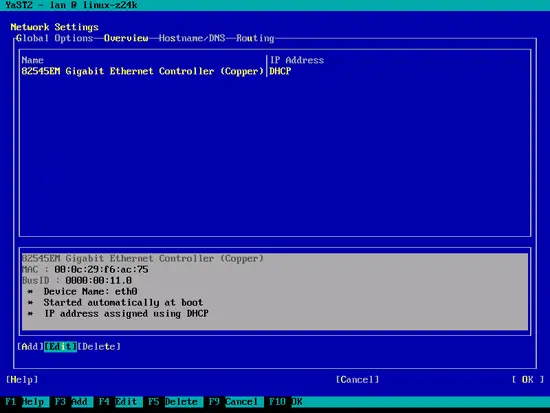Click the YaST2 title bar text

coord(71,5)
